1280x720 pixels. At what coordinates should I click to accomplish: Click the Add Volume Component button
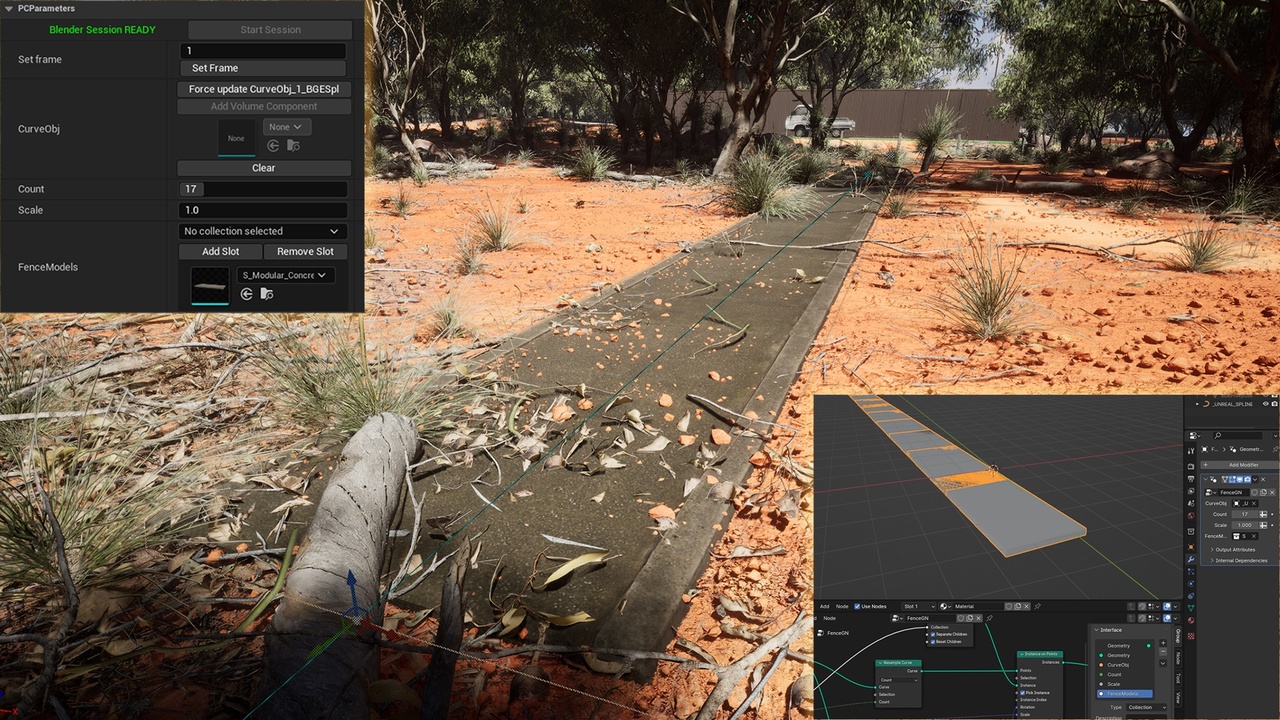coord(264,106)
